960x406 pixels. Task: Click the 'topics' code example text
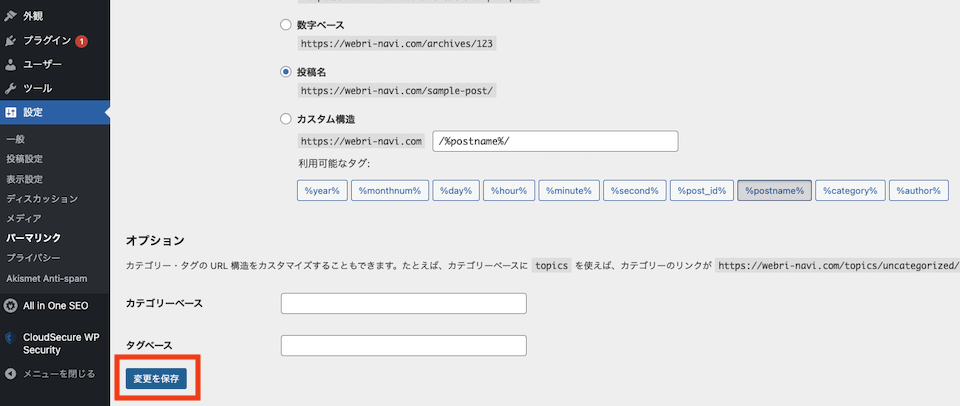pyautogui.click(x=551, y=266)
